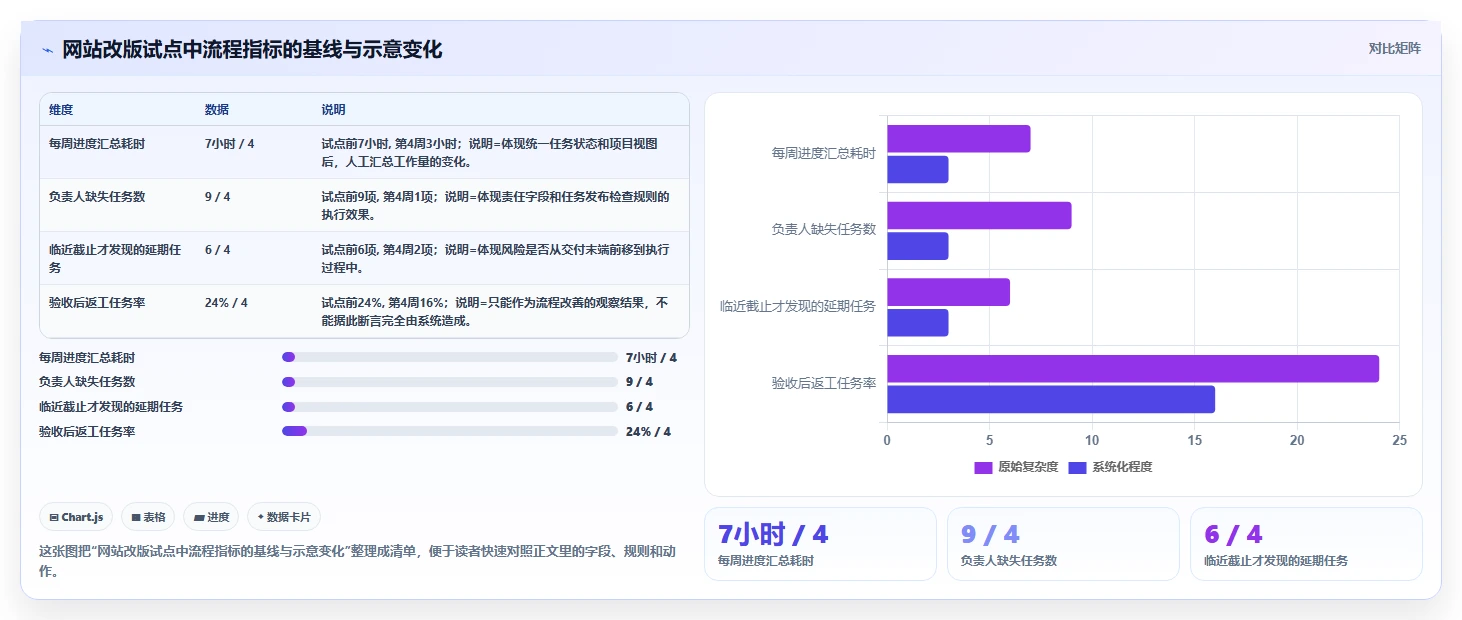Click the blue chart bar for 临近截止才发现的延期任务

pos(917,323)
